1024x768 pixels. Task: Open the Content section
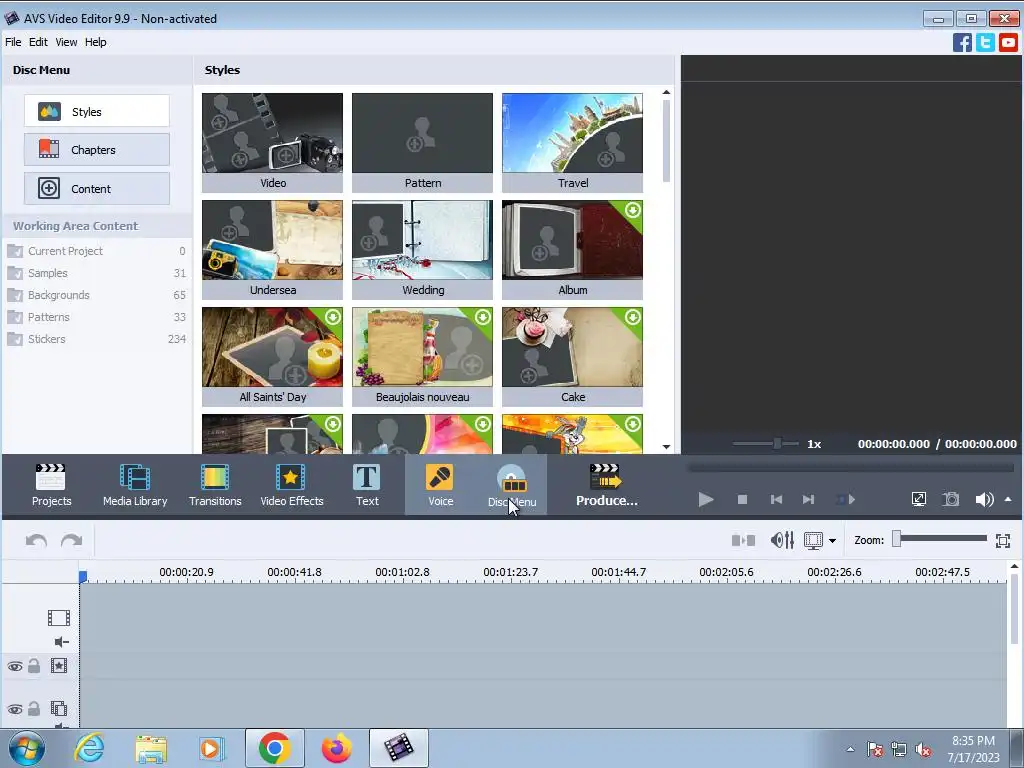97,189
